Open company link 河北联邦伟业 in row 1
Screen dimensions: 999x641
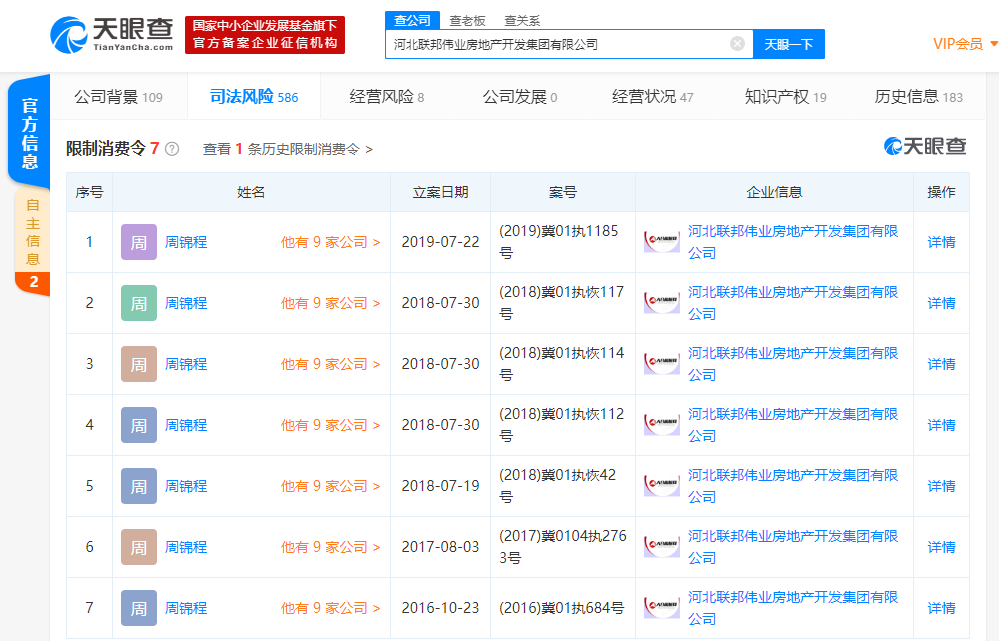tap(793, 242)
